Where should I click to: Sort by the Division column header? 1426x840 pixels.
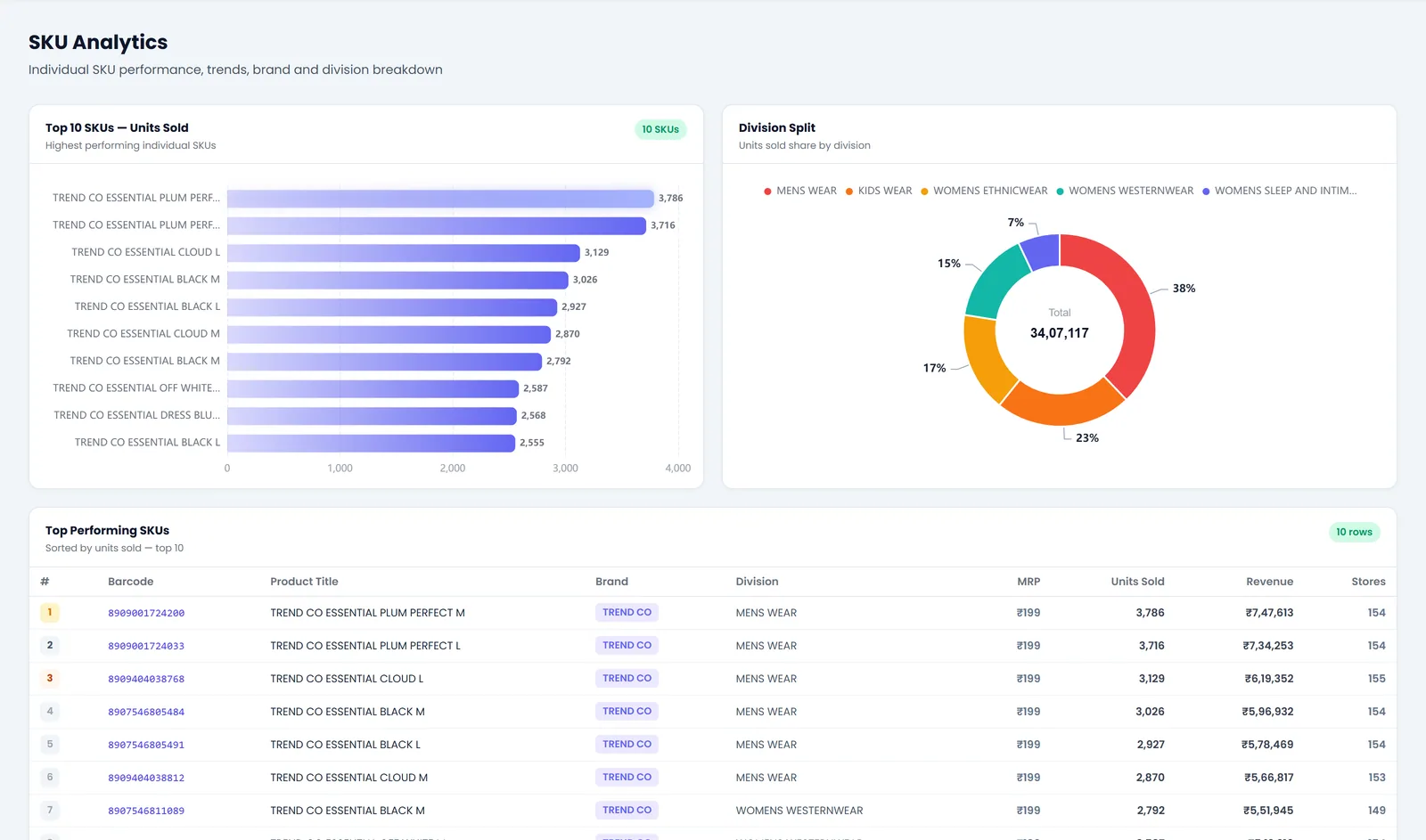point(757,582)
